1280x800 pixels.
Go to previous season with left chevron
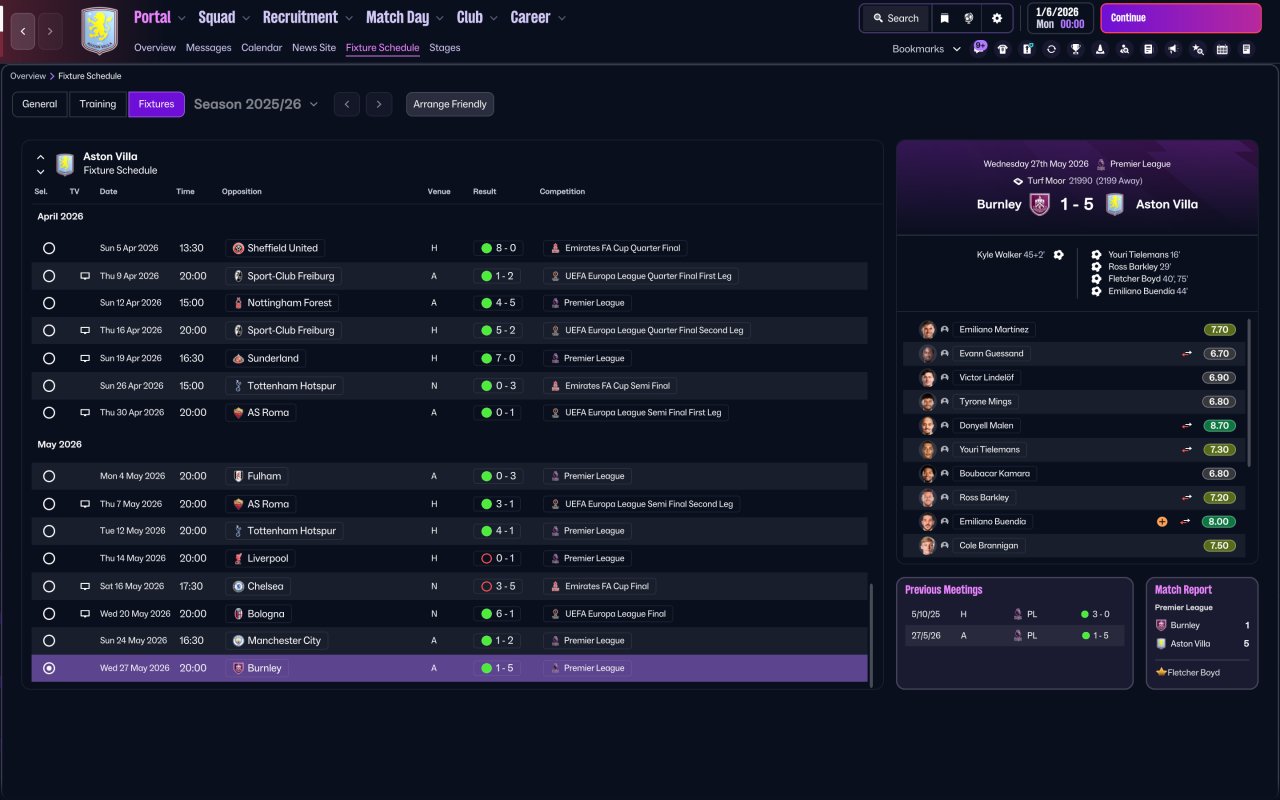pos(347,104)
